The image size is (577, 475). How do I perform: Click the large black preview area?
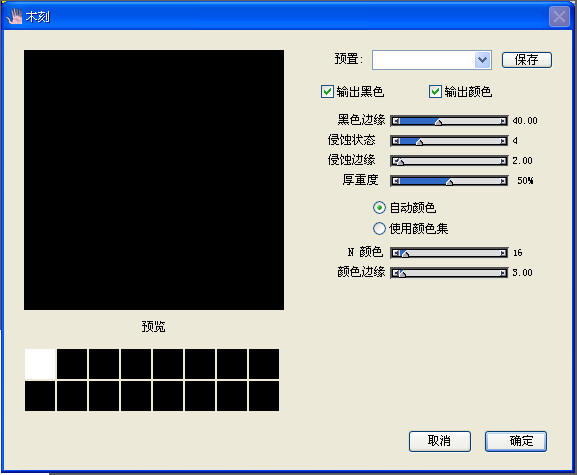point(154,180)
